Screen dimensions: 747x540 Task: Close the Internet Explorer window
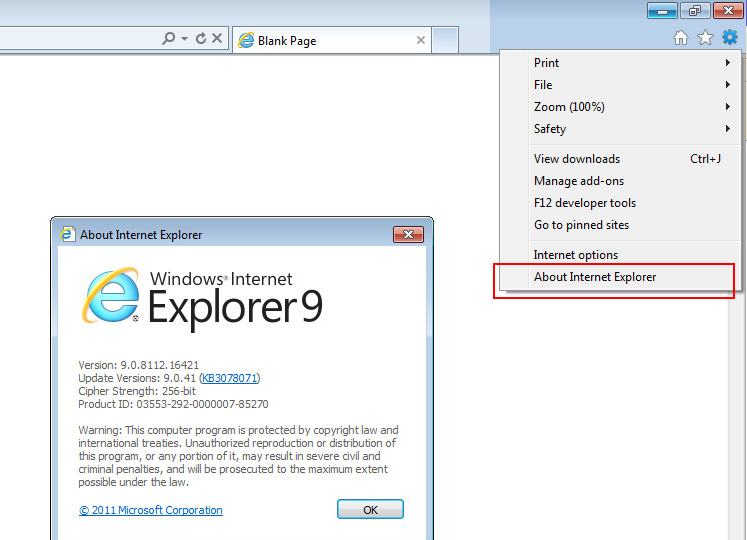728,10
